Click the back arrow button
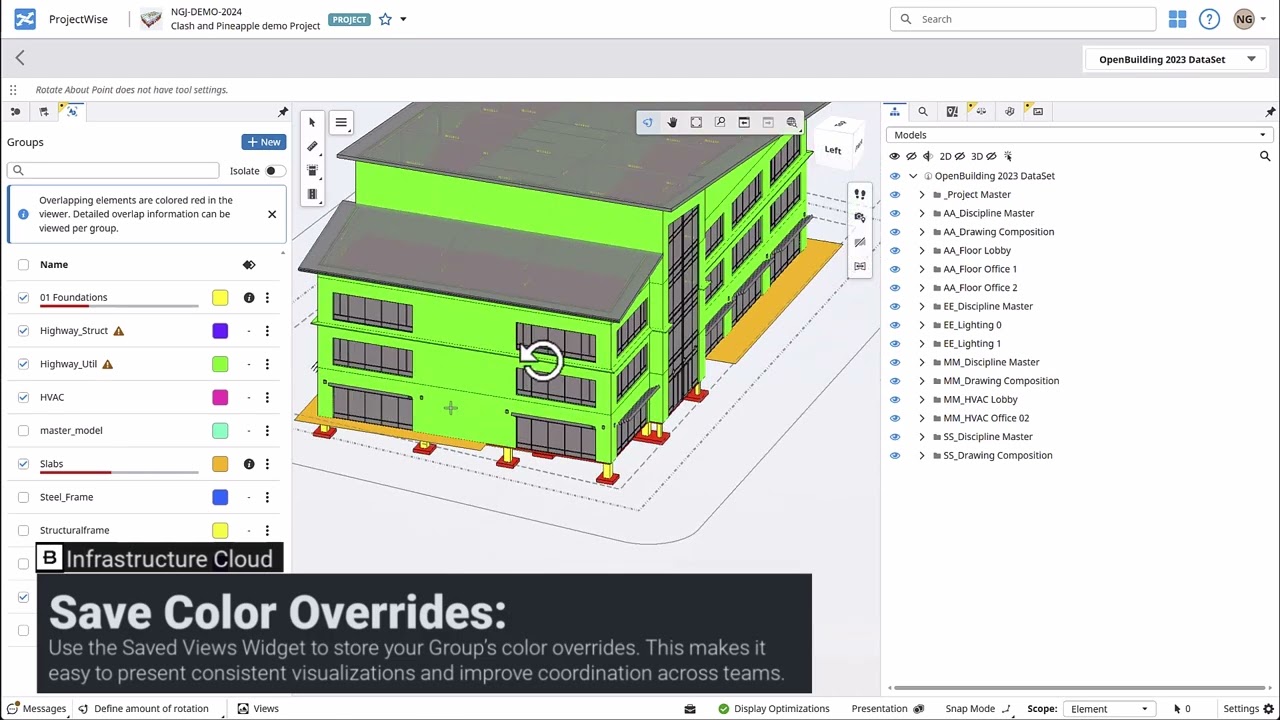The width and height of the screenshot is (1280, 720). (x=20, y=58)
